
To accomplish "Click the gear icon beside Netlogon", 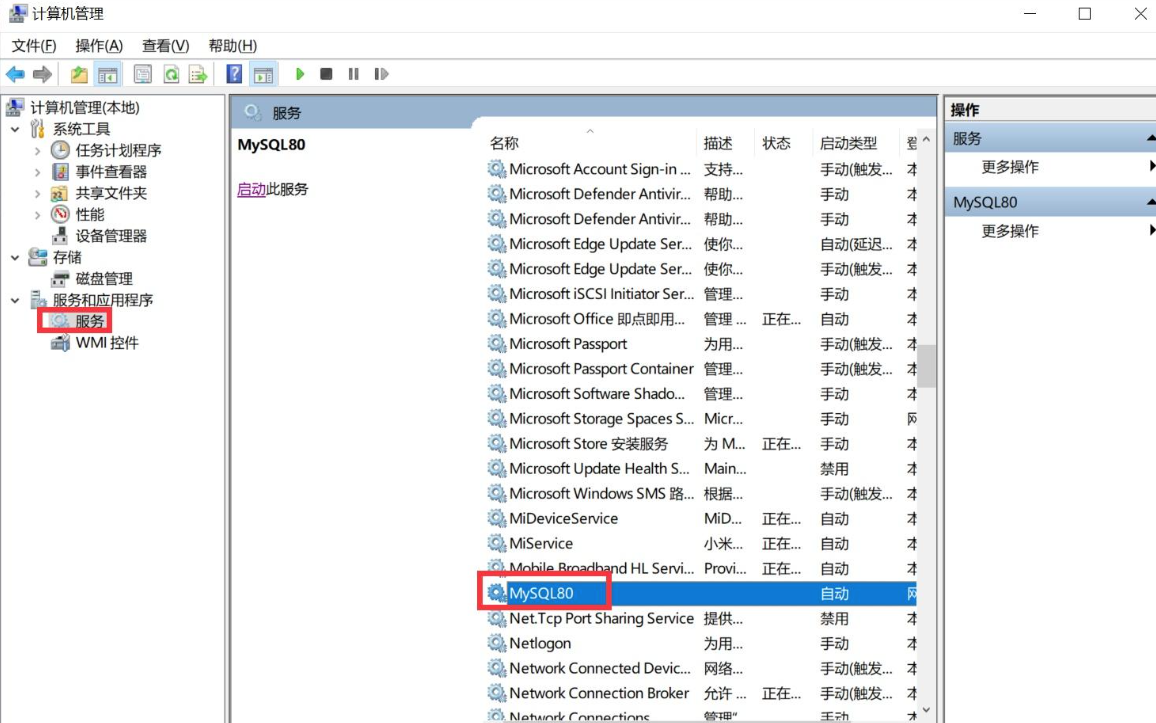I will 496,643.
